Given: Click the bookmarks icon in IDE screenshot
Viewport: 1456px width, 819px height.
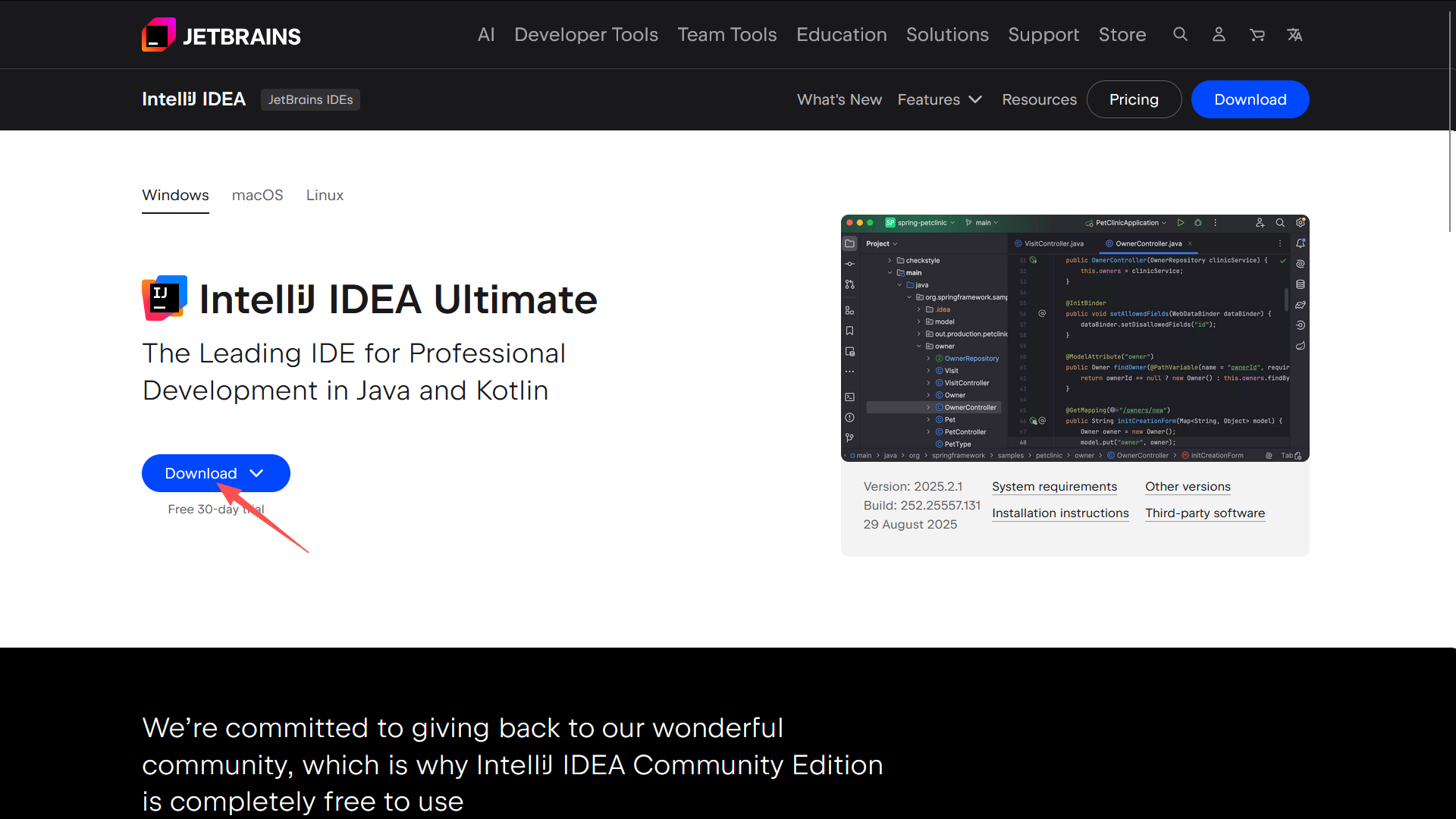Looking at the screenshot, I should 850,331.
